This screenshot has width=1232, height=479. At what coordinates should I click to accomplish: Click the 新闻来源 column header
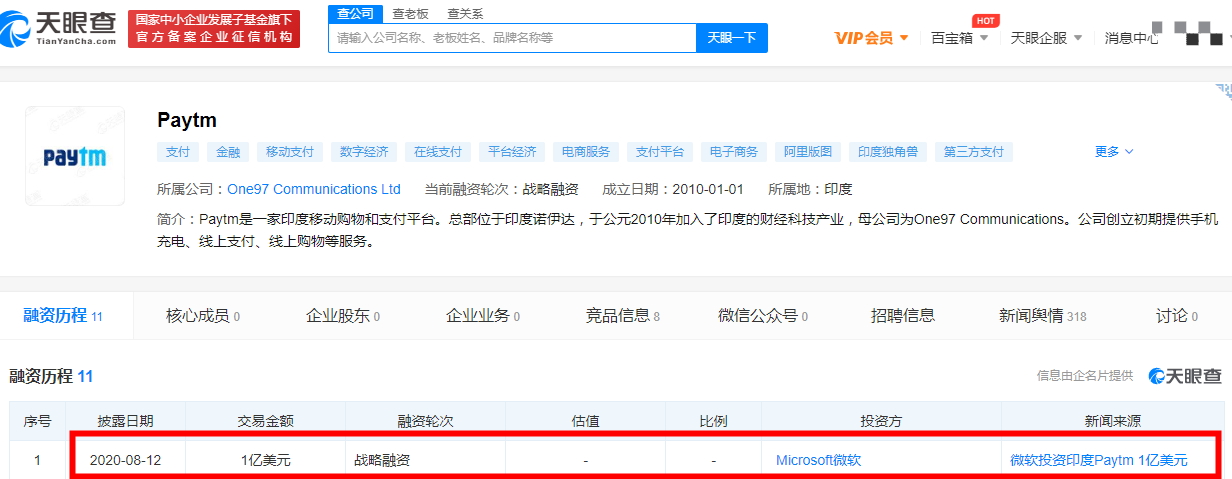1113,421
